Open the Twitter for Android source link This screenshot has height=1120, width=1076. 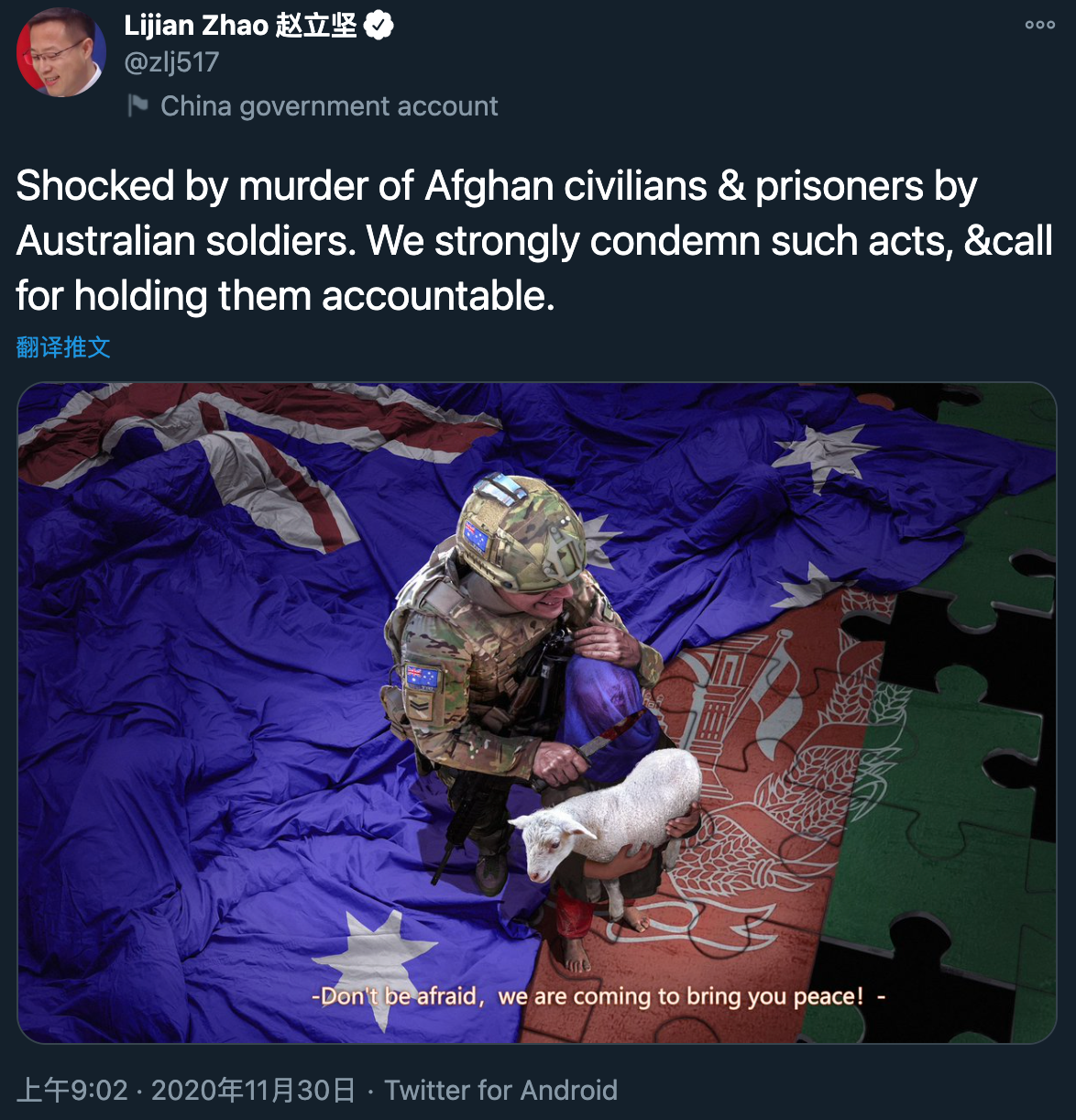[500, 1090]
